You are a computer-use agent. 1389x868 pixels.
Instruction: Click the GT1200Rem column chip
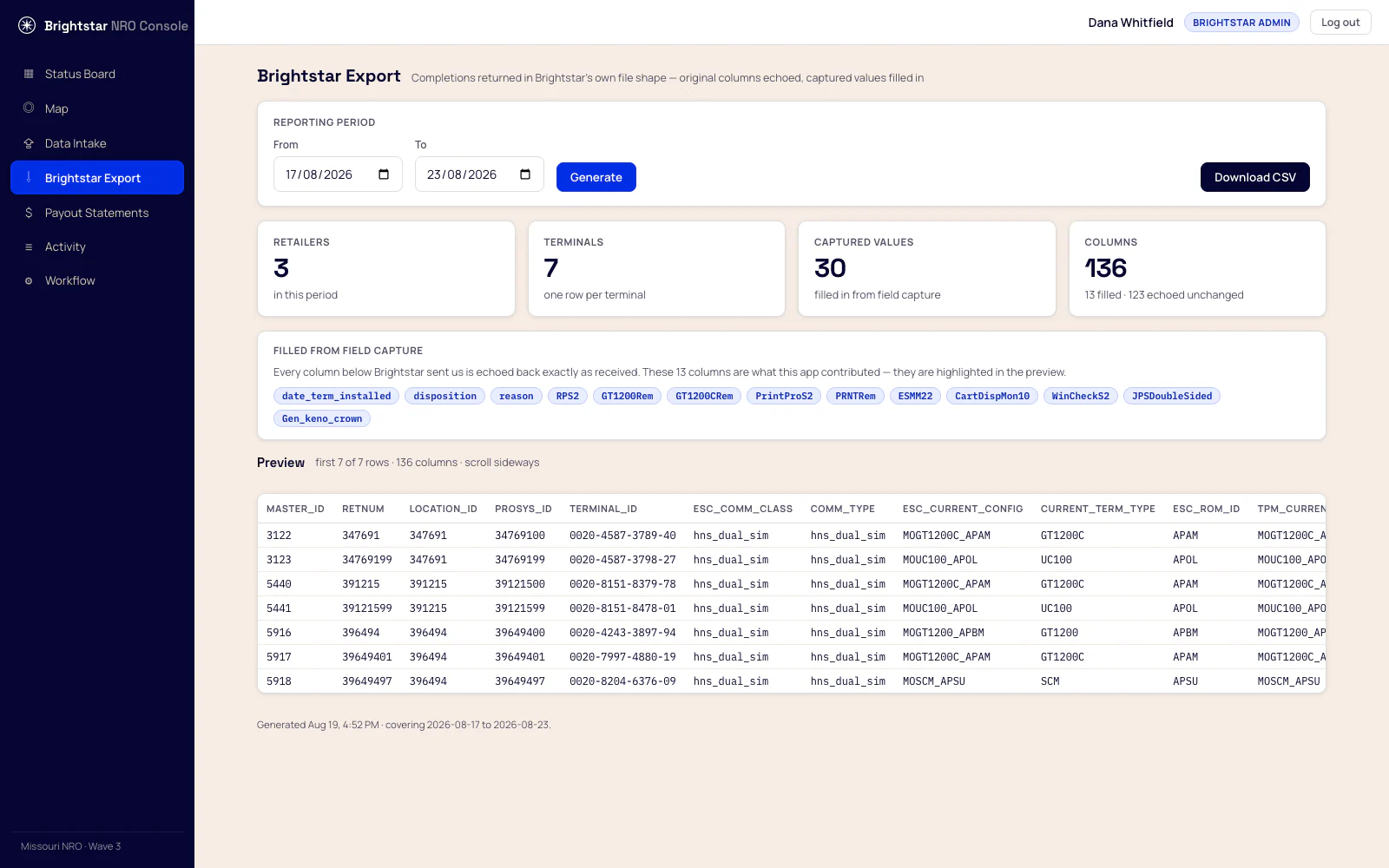pyautogui.click(x=628, y=396)
